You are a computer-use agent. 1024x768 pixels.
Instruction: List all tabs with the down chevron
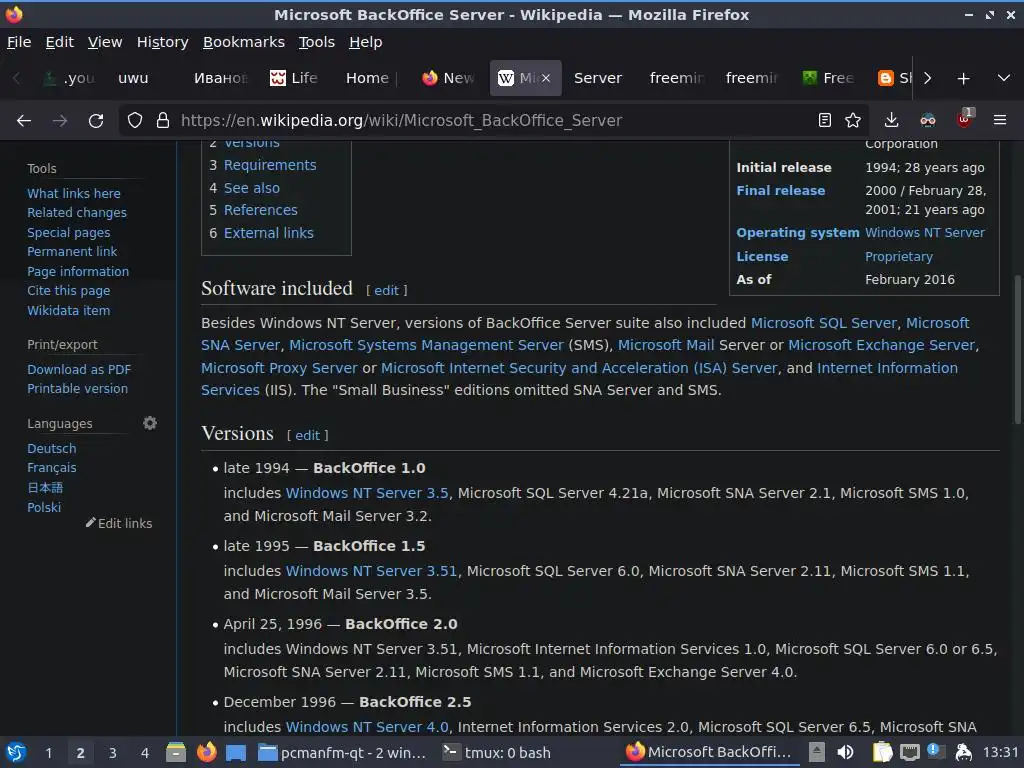pyautogui.click(x=1004, y=78)
